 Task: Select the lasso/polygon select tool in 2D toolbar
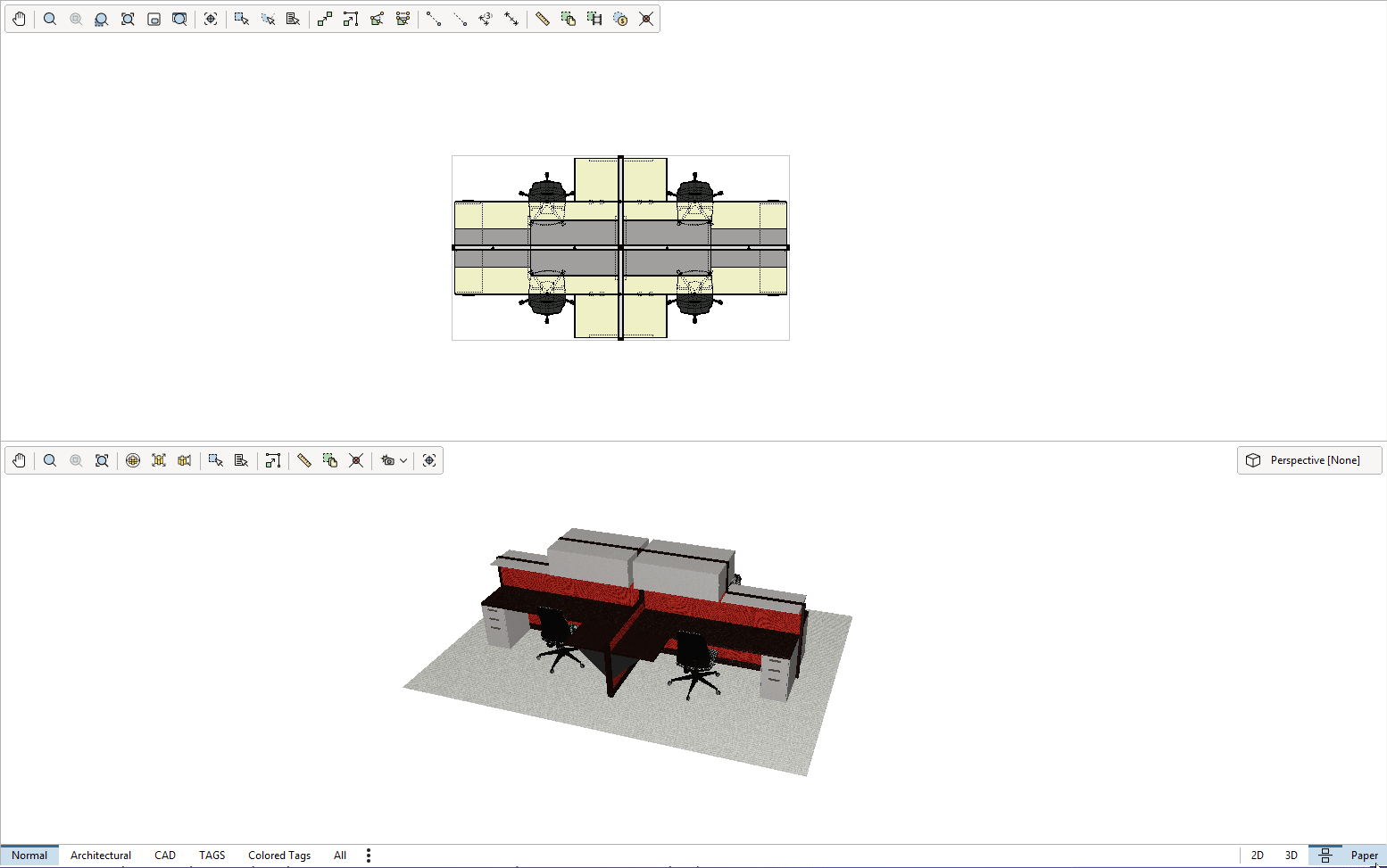click(267, 19)
